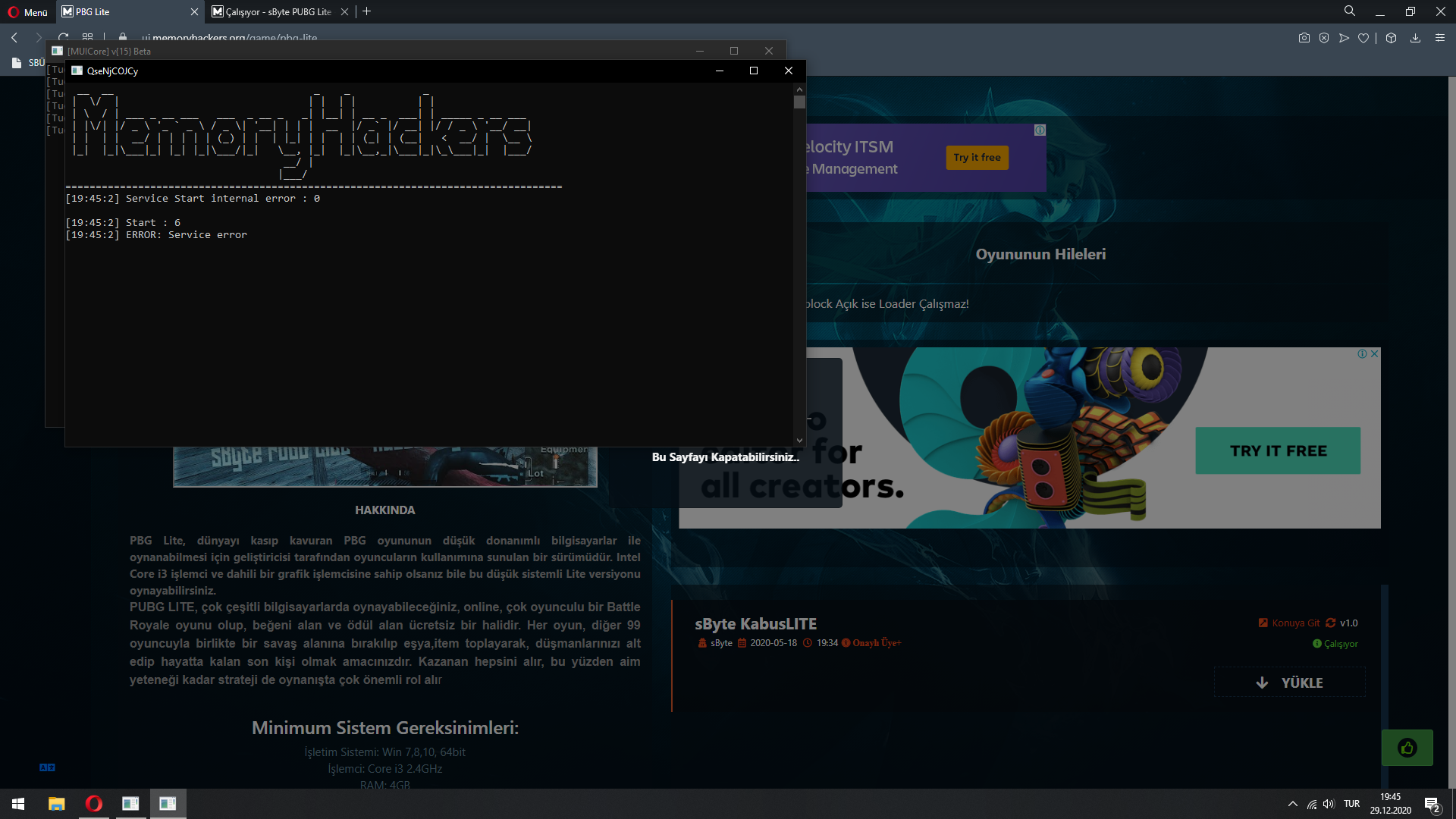Open the Opera tab search magnifier

click(x=1350, y=11)
